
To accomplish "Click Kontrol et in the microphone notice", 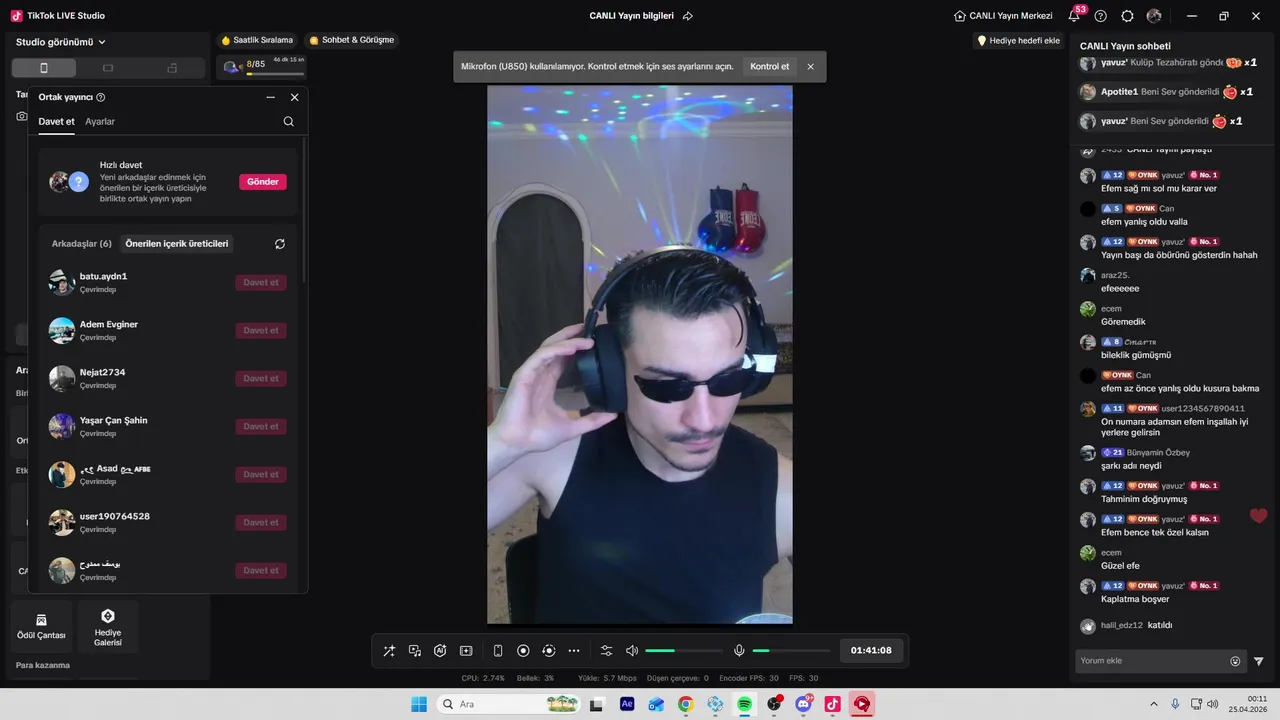I will pyautogui.click(x=770, y=67).
